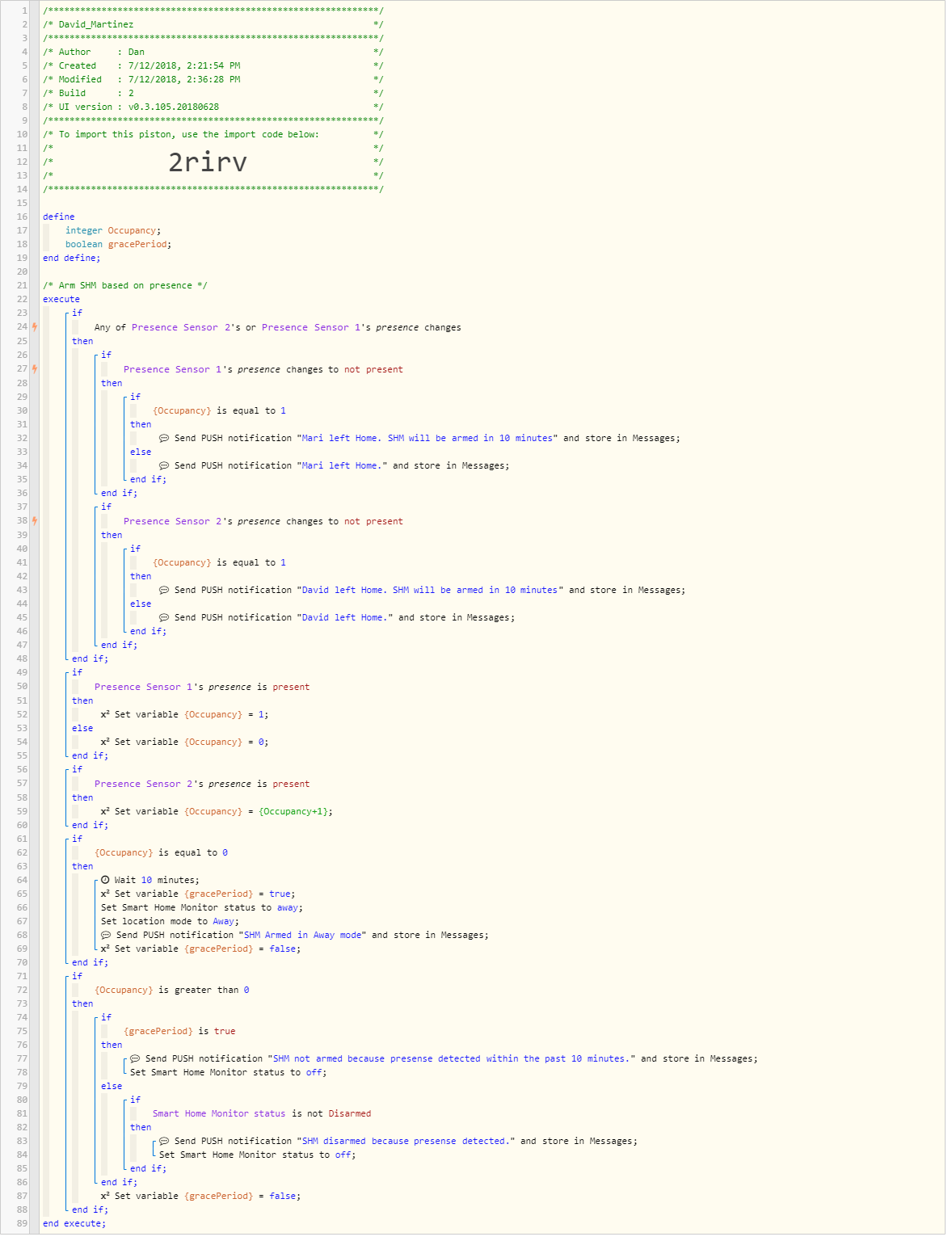Click the speech bubble icon before "David left Home. SHM will be armed"

point(164,590)
